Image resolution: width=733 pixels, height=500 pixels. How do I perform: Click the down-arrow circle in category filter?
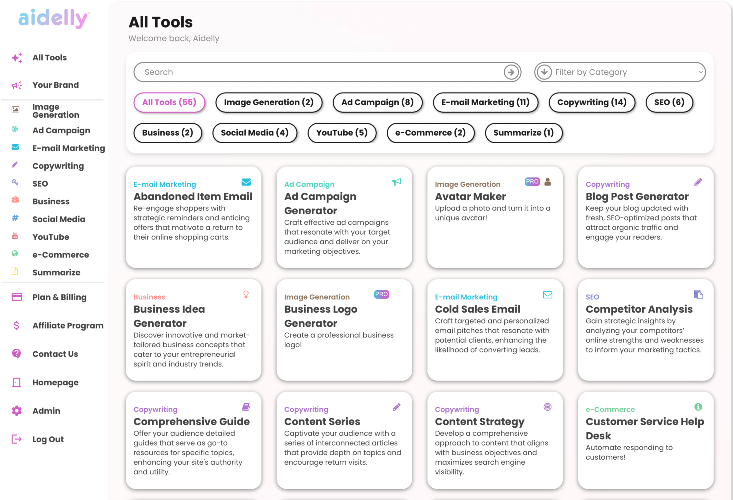(x=544, y=72)
